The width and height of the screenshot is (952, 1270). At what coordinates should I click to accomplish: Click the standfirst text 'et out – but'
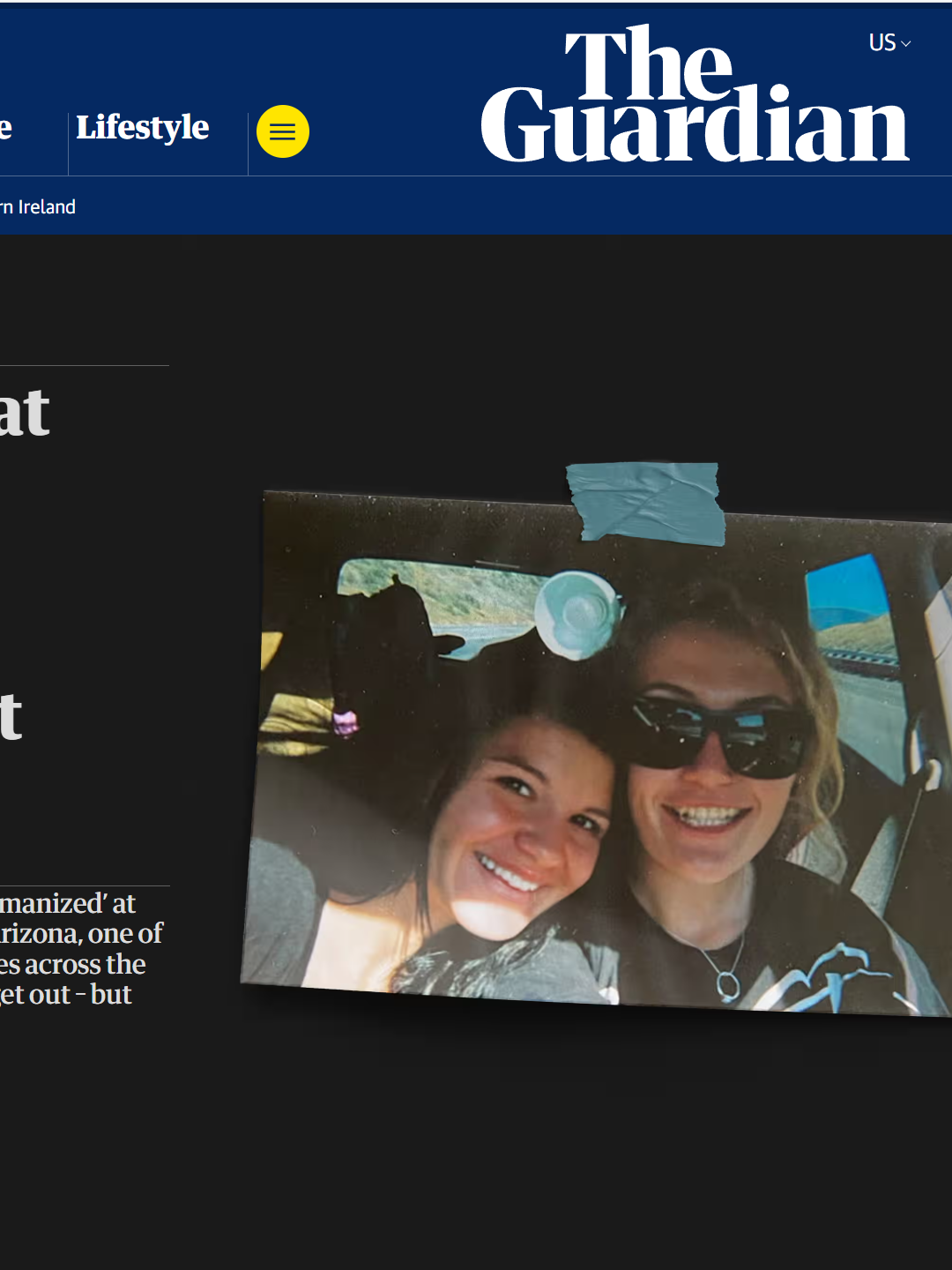click(x=66, y=995)
